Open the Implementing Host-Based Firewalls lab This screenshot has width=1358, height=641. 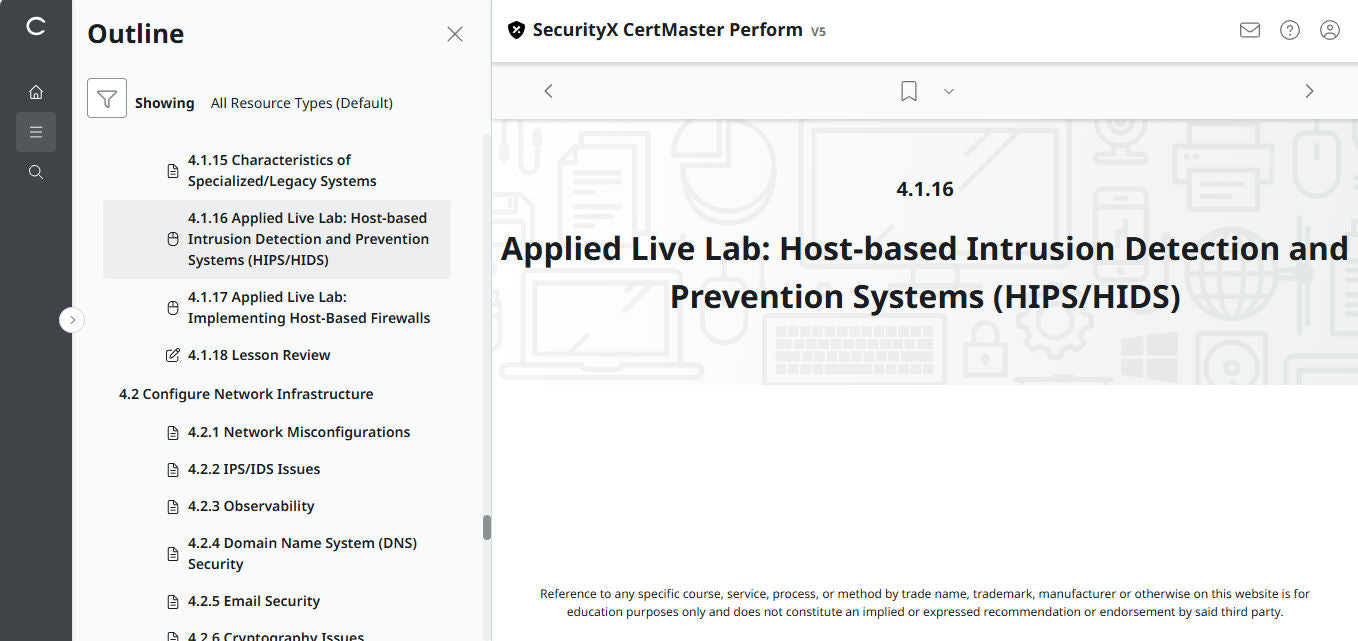pyautogui.click(x=307, y=307)
